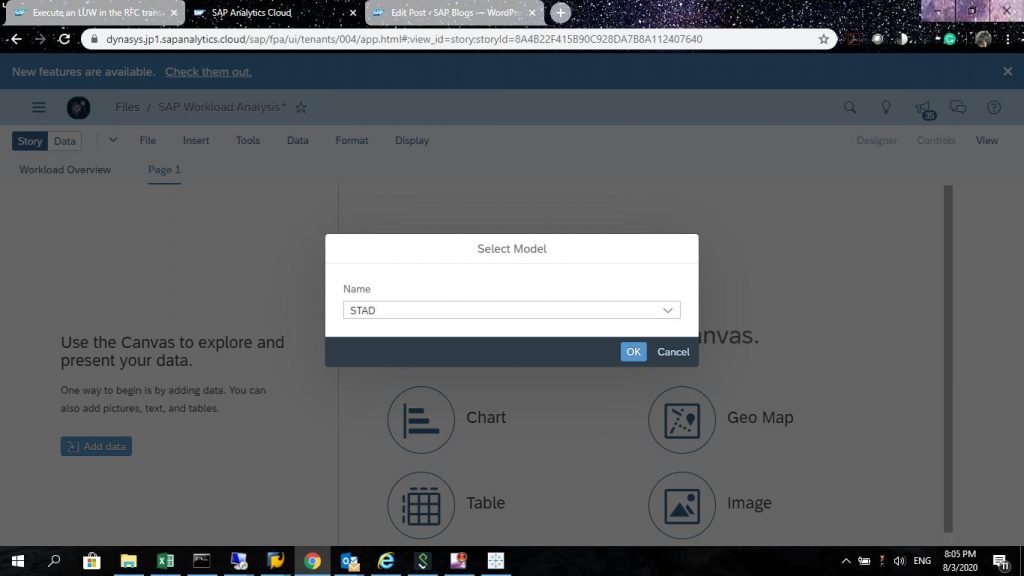
Task: Click the browser address bar
Action: click(x=457, y=39)
